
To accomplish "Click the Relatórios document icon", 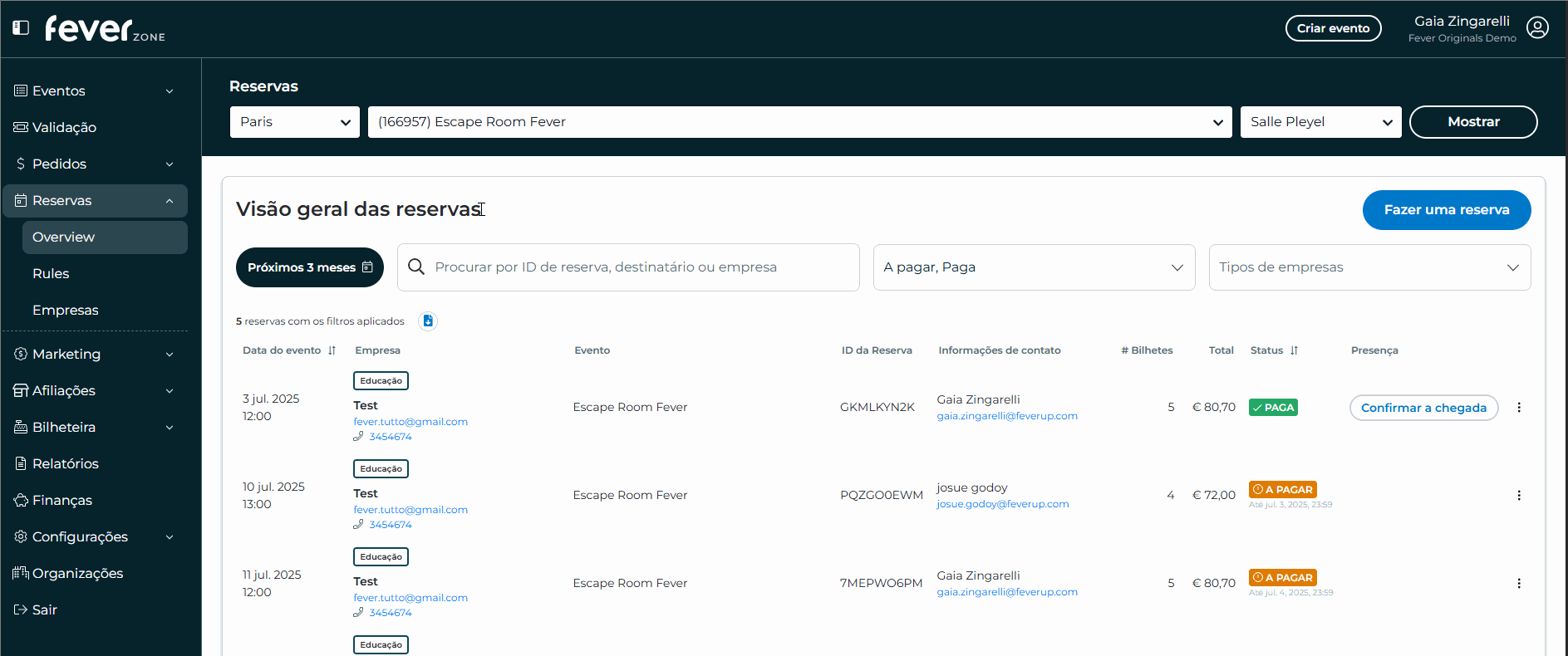I will pos(21,463).
